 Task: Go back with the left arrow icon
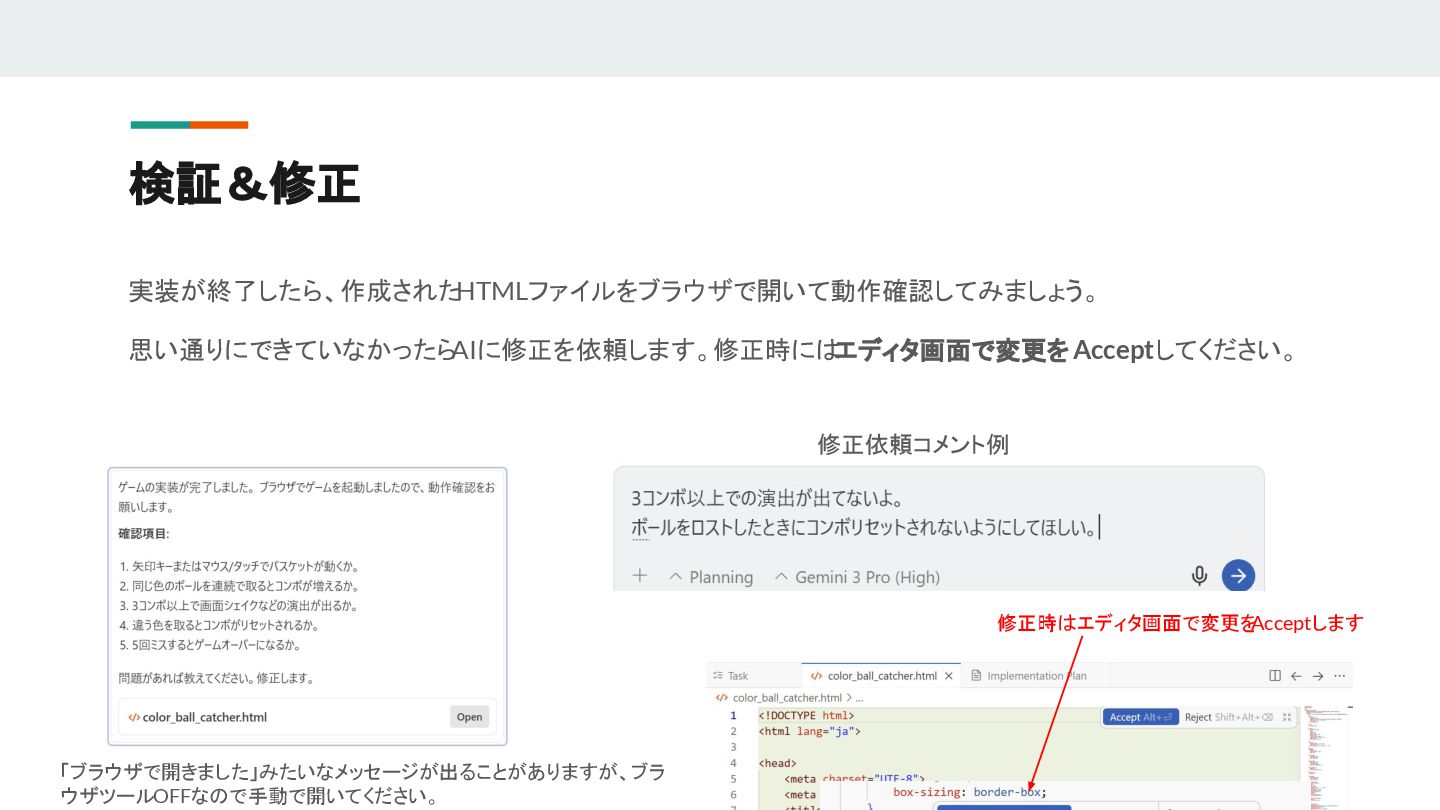click(1296, 676)
